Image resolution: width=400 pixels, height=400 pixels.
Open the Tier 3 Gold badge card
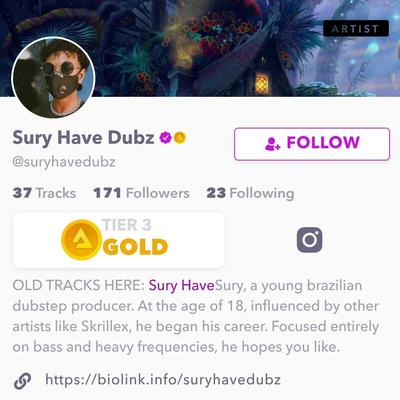coord(118,240)
